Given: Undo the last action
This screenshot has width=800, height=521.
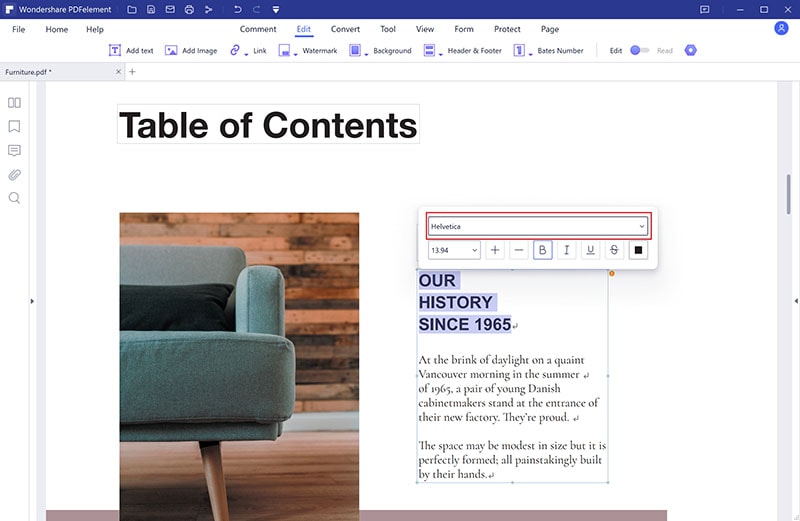Looking at the screenshot, I should coord(237,9).
